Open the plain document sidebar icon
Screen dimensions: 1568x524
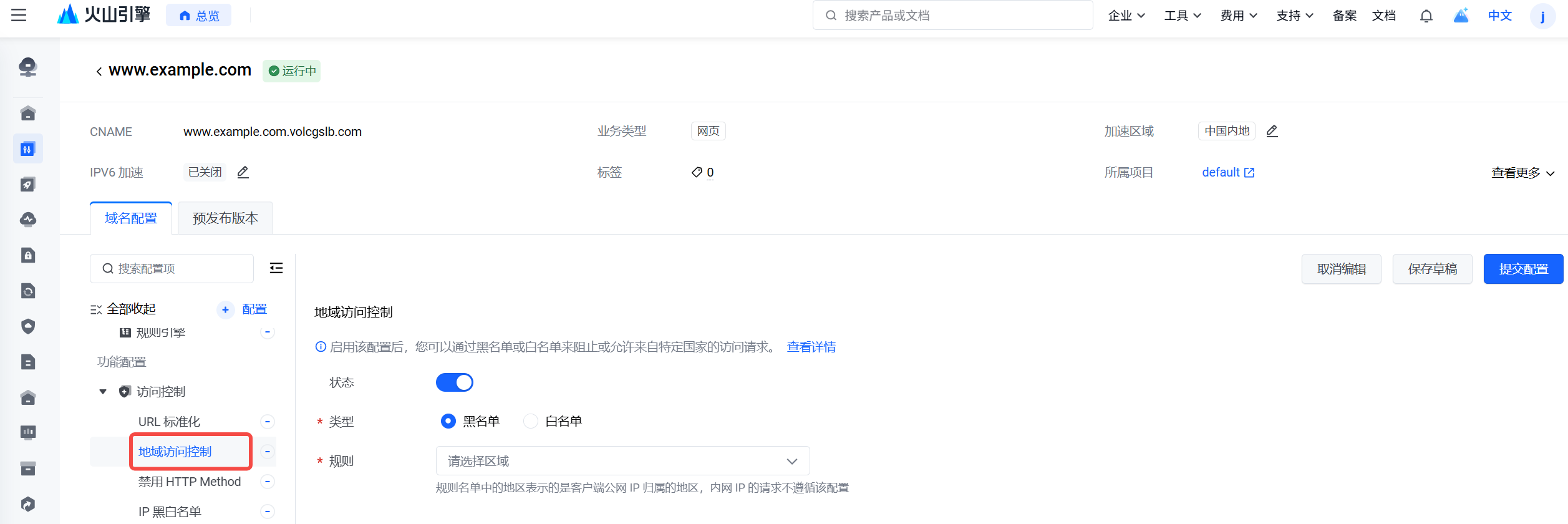(x=28, y=362)
